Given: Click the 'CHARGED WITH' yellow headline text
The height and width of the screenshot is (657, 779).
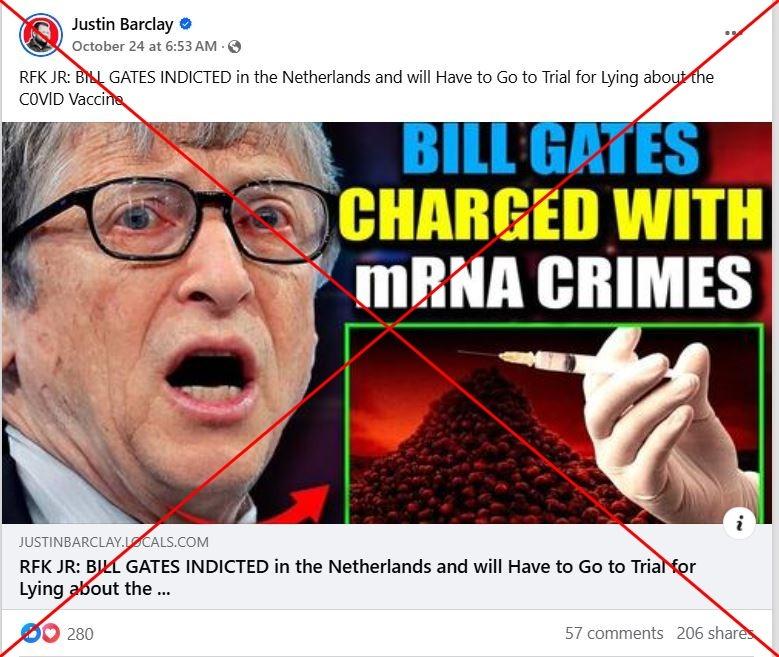Looking at the screenshot, I should click(x=552, y=215).
